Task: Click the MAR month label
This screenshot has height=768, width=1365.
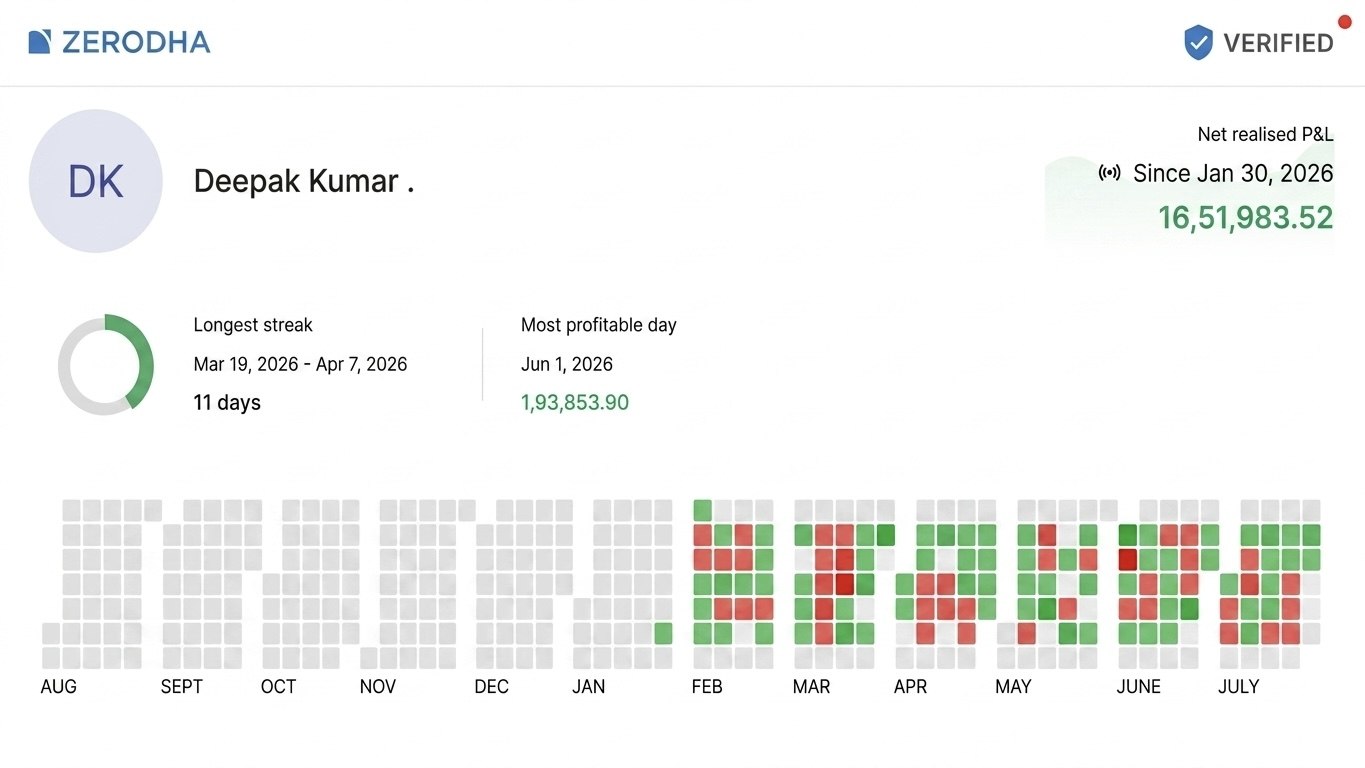Action: pos(811,687)
